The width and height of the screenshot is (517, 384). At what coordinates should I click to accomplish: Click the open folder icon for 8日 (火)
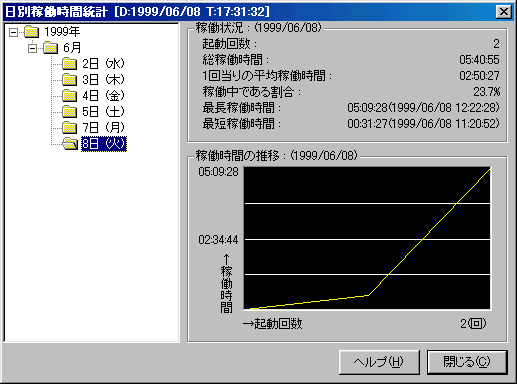tap(70, 144)
